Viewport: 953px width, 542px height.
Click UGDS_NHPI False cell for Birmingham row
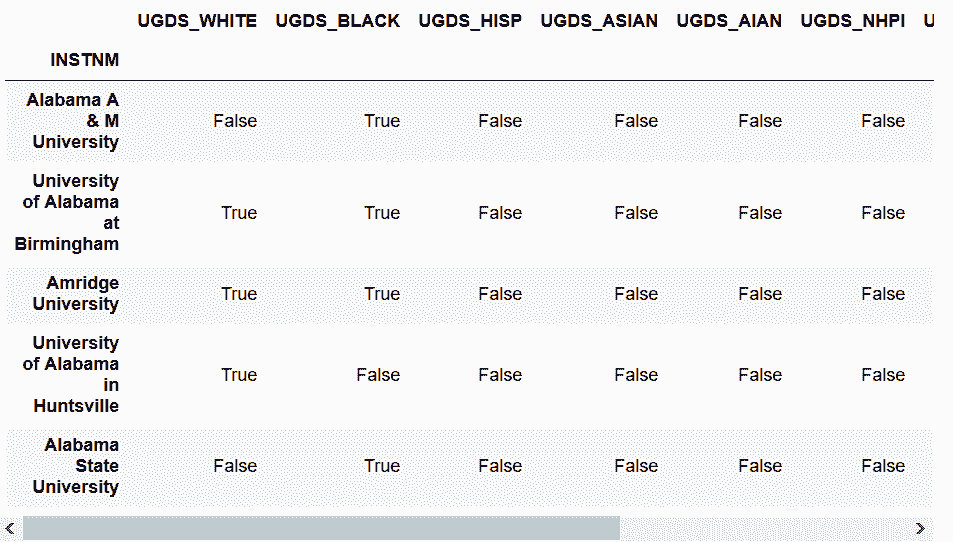click(883, 213)
